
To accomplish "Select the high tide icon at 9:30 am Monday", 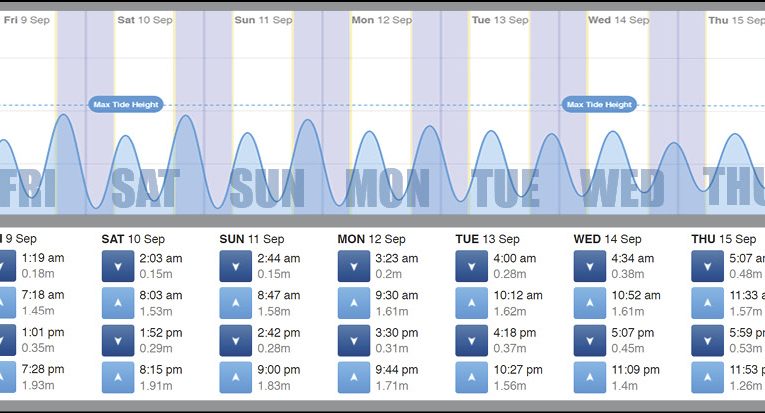I will tap(353, 303).
